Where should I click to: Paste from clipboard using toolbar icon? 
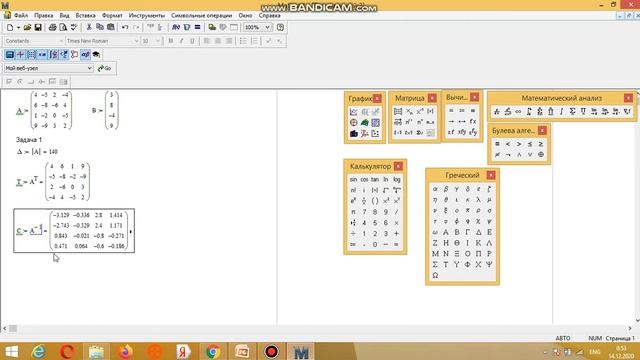click(111, 27)
